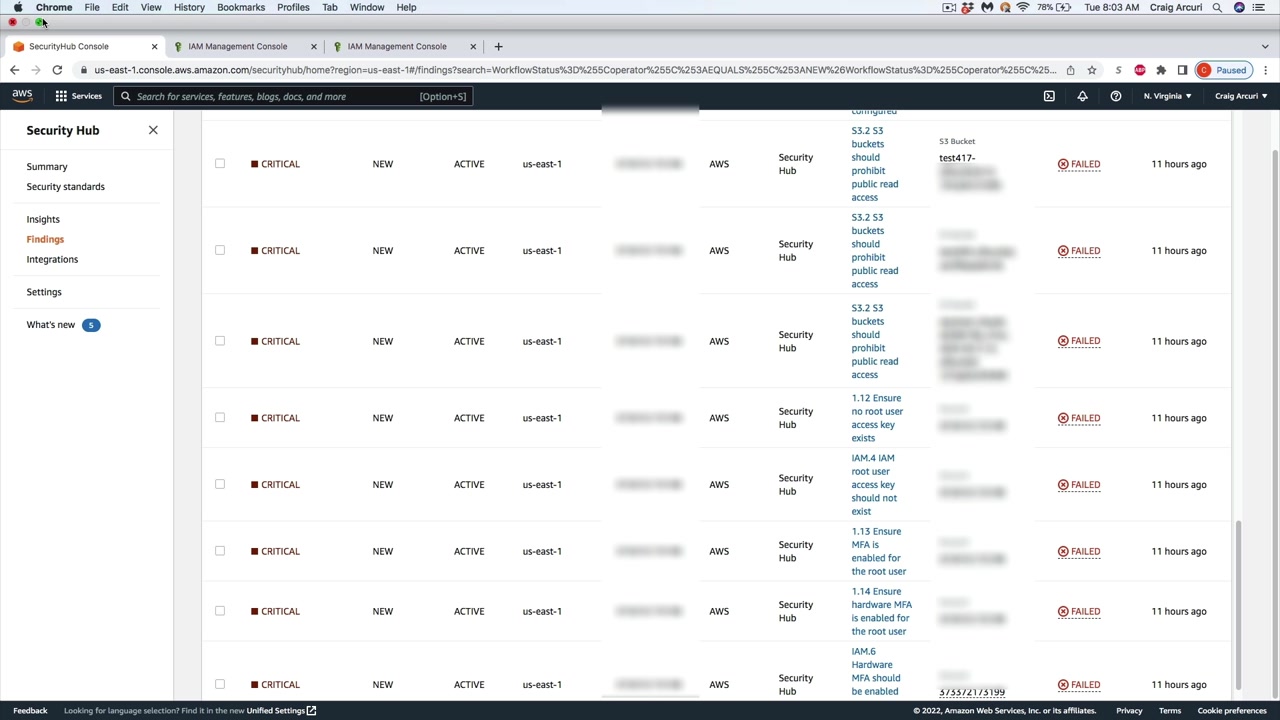The width and height of the screenshot is (1280, 720).
Task: Reload the current Chrome page
Action: [x=57, y=70]
